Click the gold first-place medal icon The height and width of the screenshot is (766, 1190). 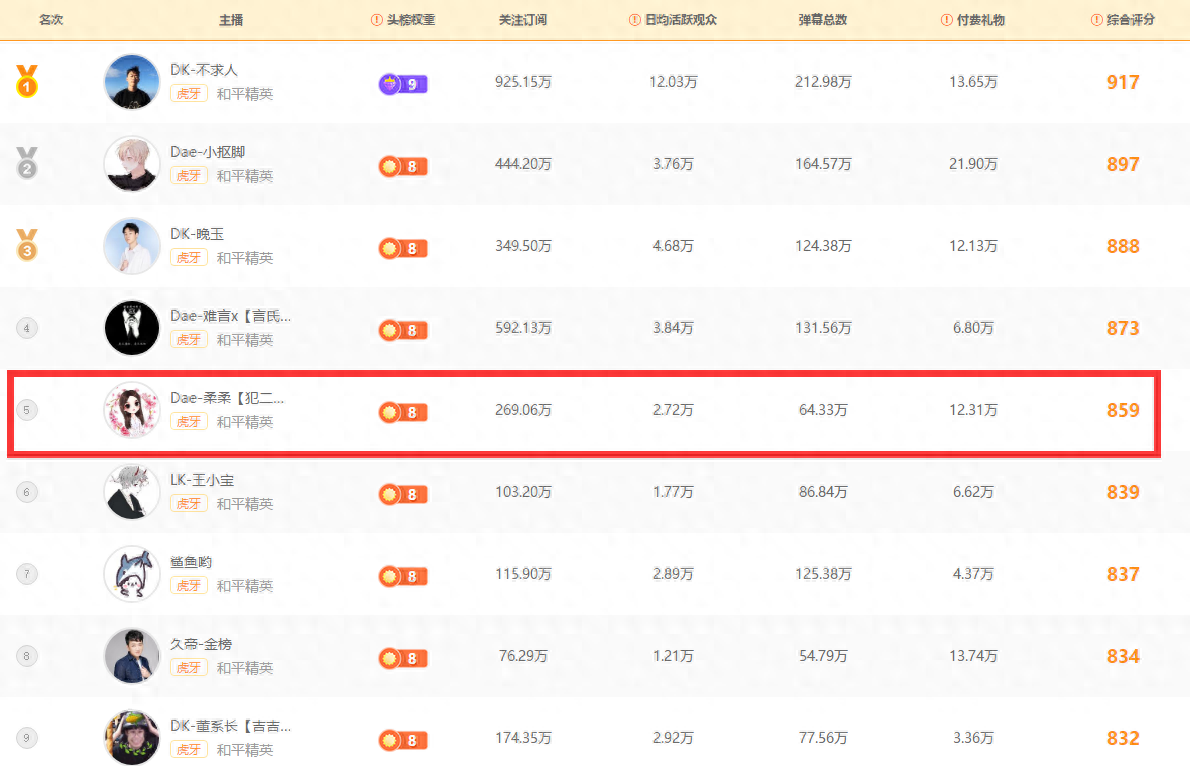click(x=27, y=82)
